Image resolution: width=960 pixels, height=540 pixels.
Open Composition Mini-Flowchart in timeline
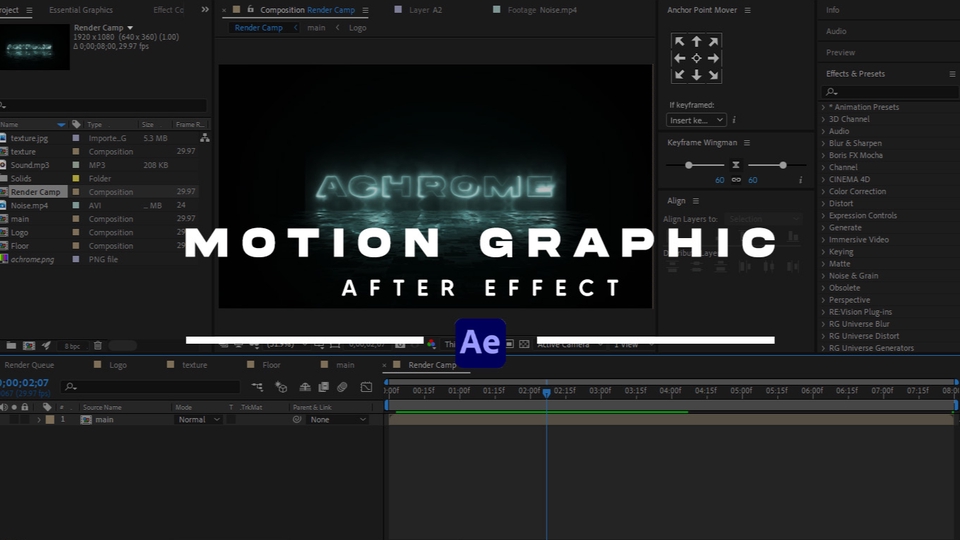(257, 387)
